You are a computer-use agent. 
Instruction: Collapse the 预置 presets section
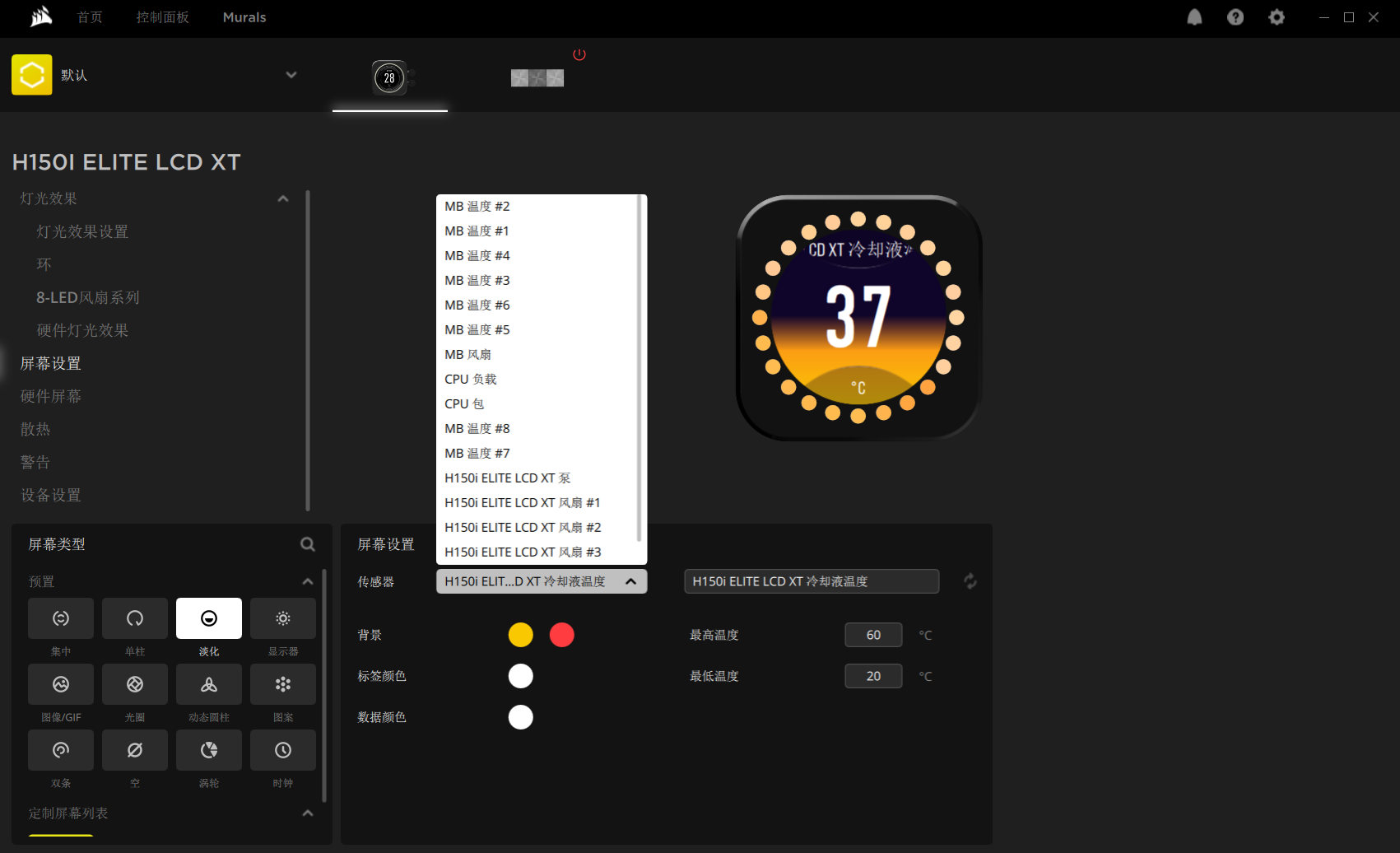(x=308, y=581)
